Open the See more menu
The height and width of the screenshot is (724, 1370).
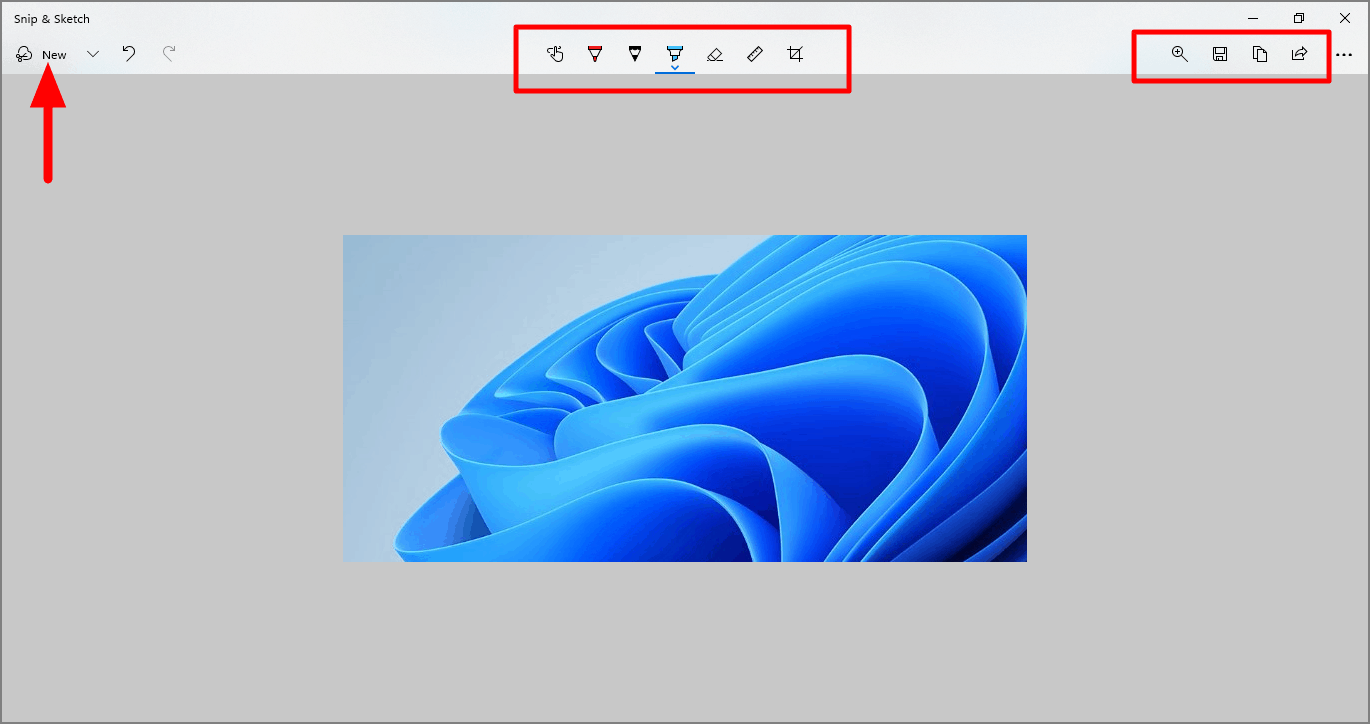(1344, 55)
